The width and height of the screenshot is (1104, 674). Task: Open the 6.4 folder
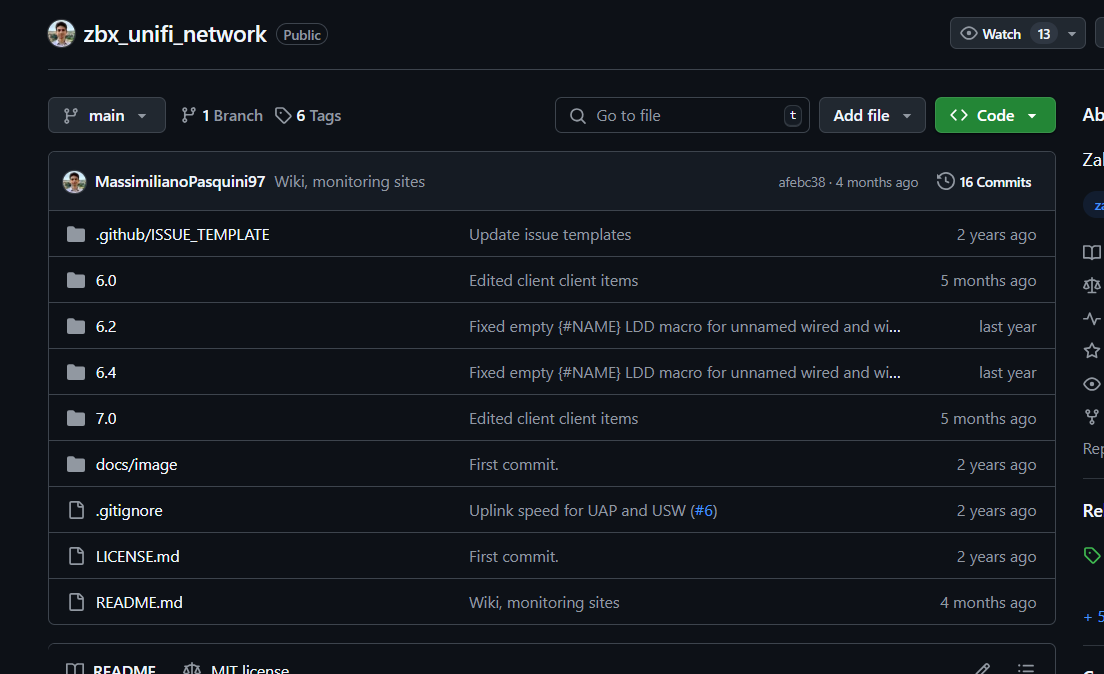click(x=106, y=373)
